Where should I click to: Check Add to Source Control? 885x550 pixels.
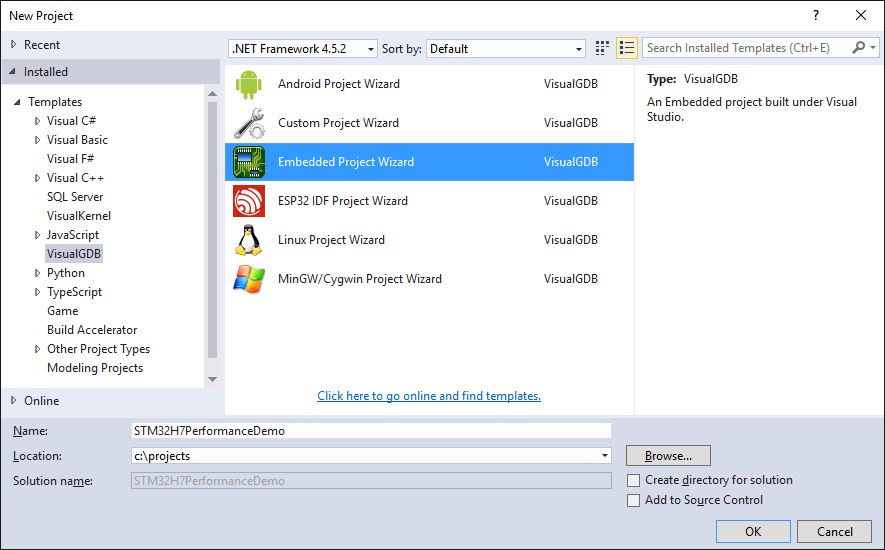click(x=634, y=500)
